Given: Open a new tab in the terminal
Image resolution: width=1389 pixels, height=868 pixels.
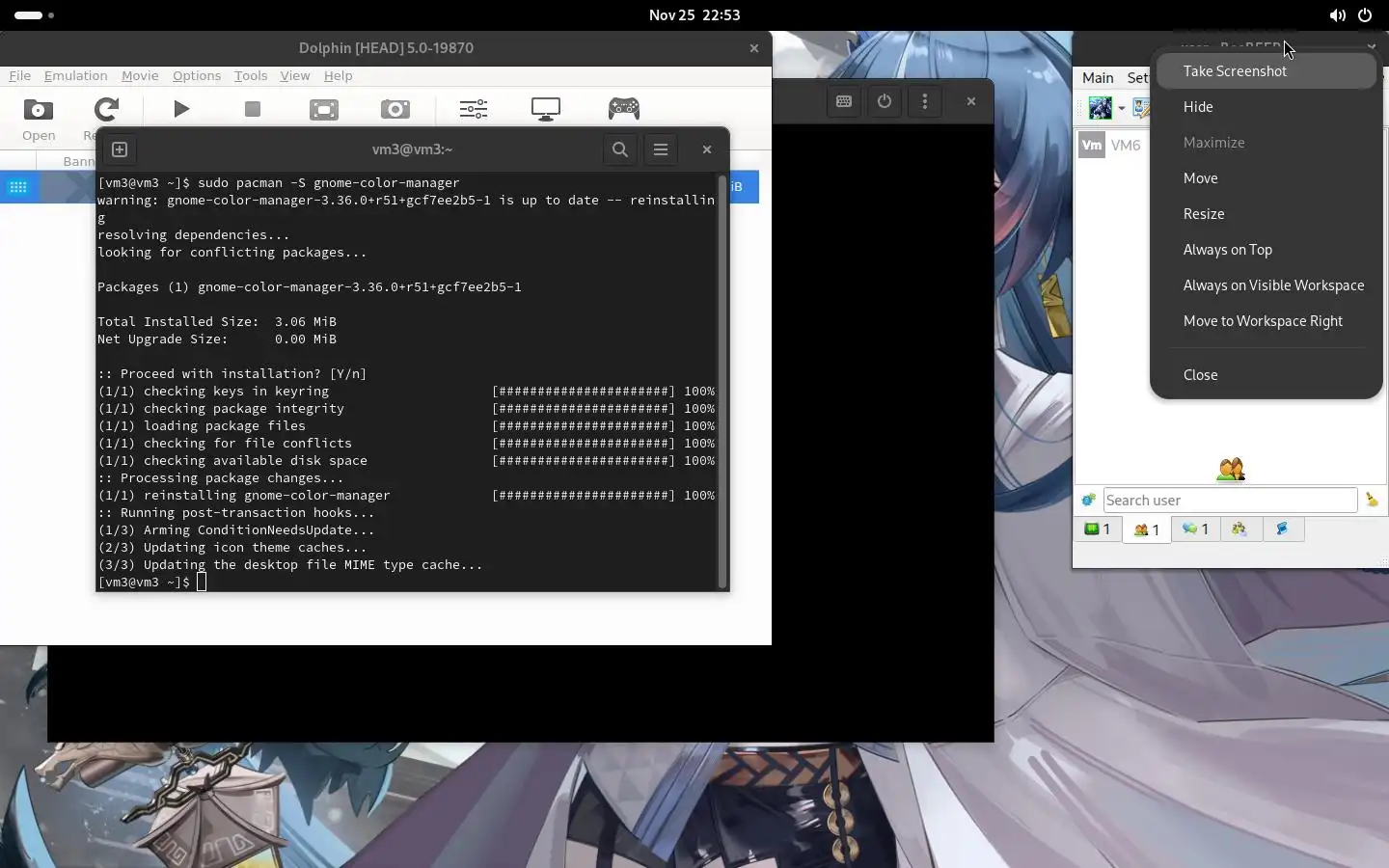Looking at the screenshot, I should [120, 149].
